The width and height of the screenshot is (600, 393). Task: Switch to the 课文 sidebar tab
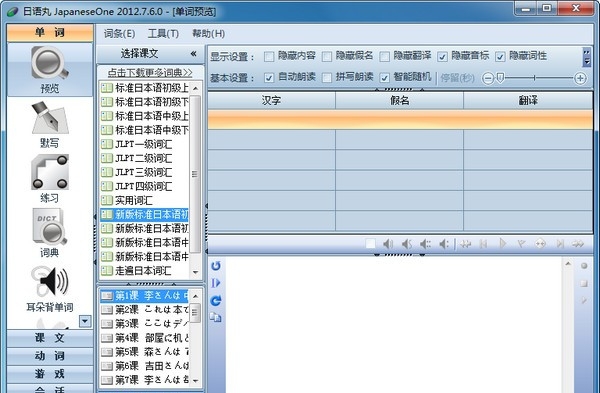(50, 338)
